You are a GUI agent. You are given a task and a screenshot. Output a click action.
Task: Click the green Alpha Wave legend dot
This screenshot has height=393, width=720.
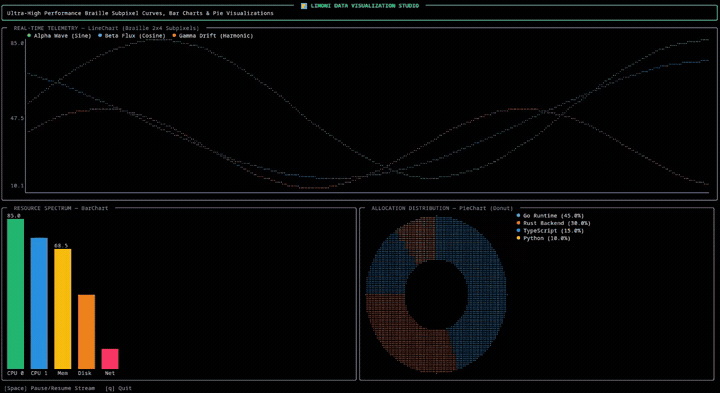tap(29, 35)
